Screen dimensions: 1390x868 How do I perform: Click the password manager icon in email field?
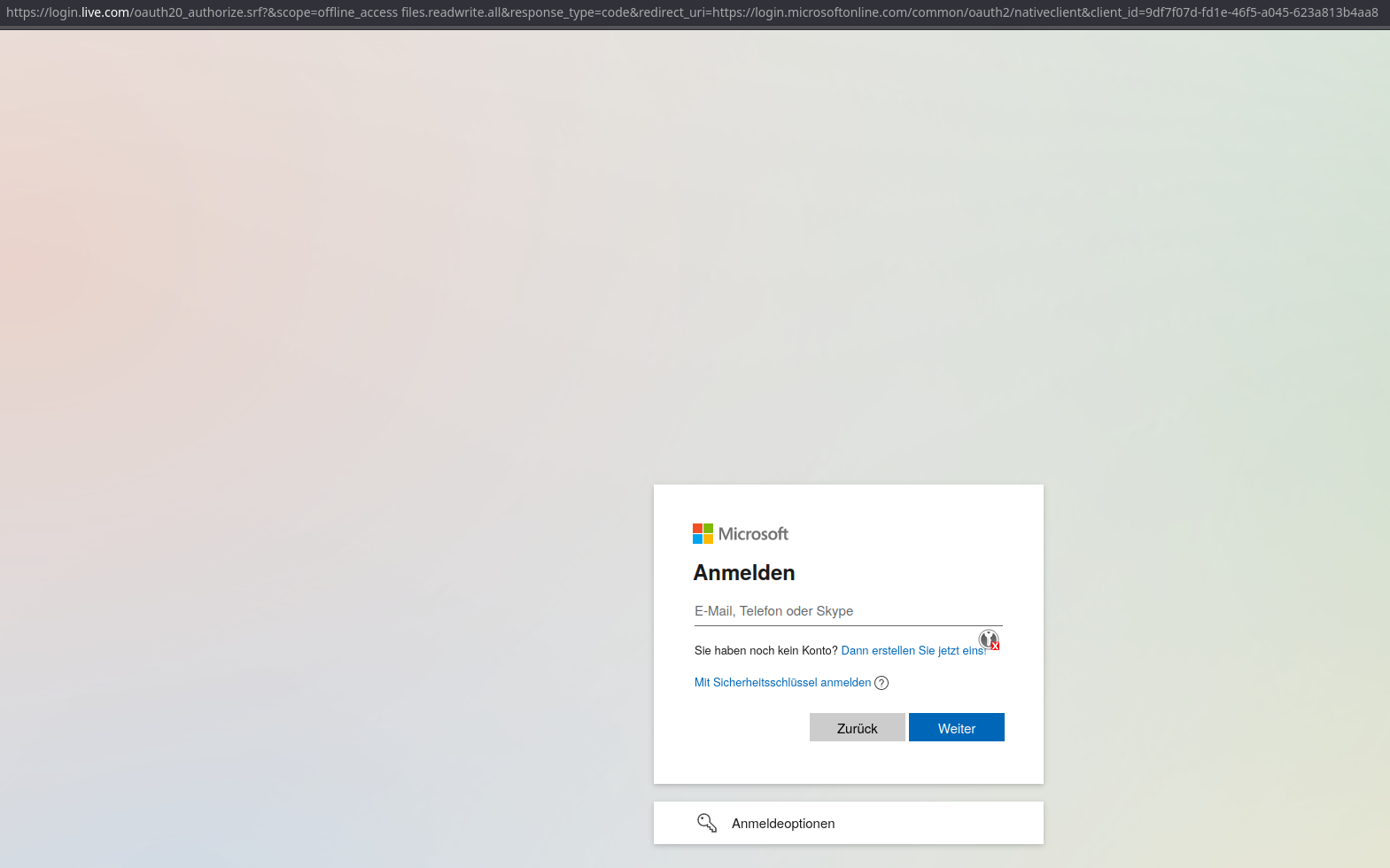click(x=989, y=639)
